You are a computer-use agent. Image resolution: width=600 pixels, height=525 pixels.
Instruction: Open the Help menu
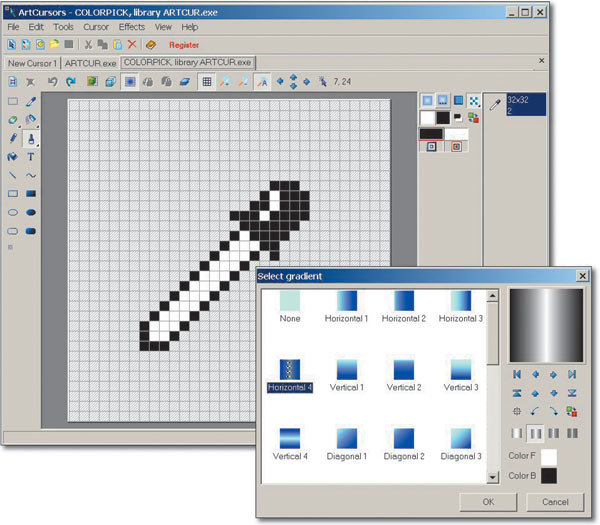(x=189, y=27)
